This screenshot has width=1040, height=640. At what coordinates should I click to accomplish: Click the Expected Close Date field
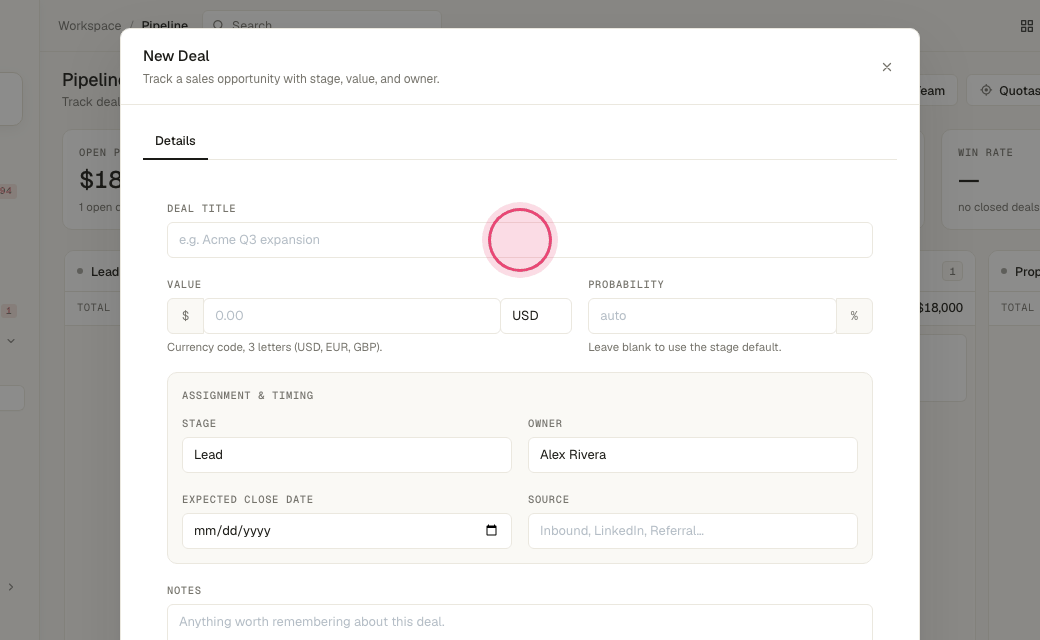(347, 531)
